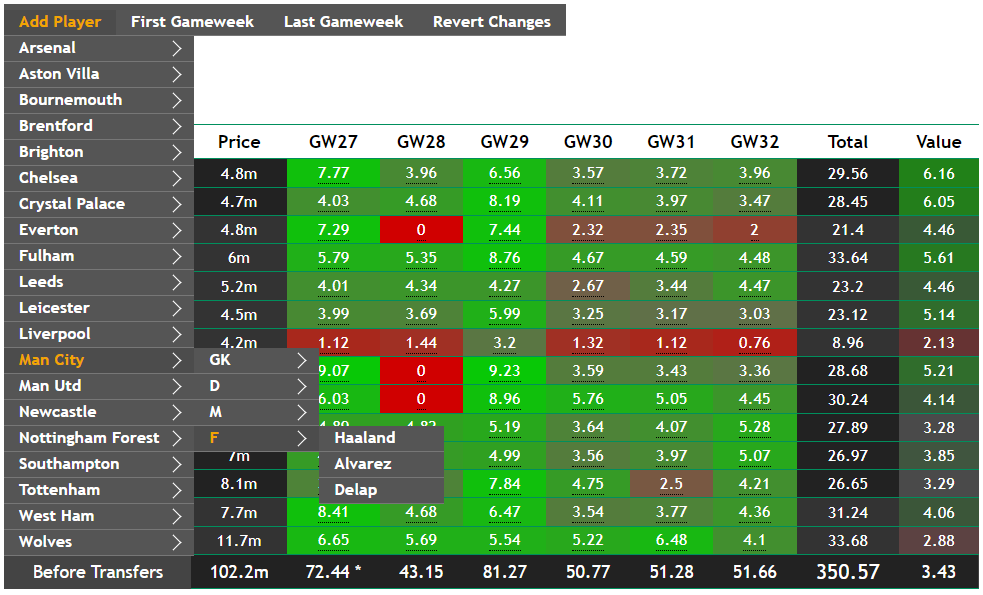Select F forwards position
This screenshot has width=983, height=595.
point(256,438)
